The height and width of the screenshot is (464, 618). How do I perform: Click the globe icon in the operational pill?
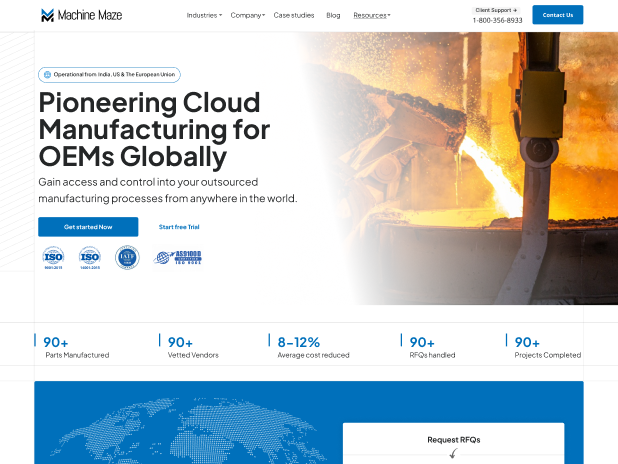click(x=47, y=75)
